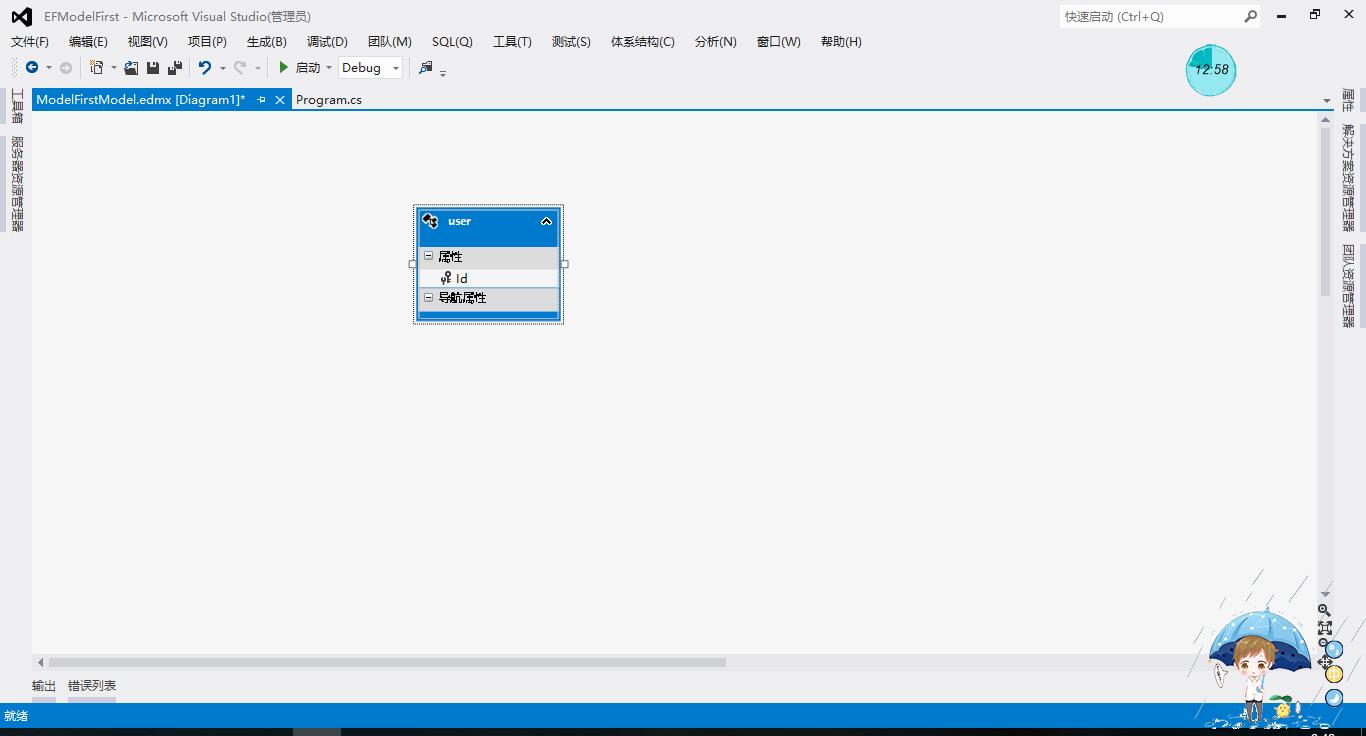Open the 工具箱 side panel
This screenshot has width=1366, height=736.
pyautogui.click(x=17, y=106)
